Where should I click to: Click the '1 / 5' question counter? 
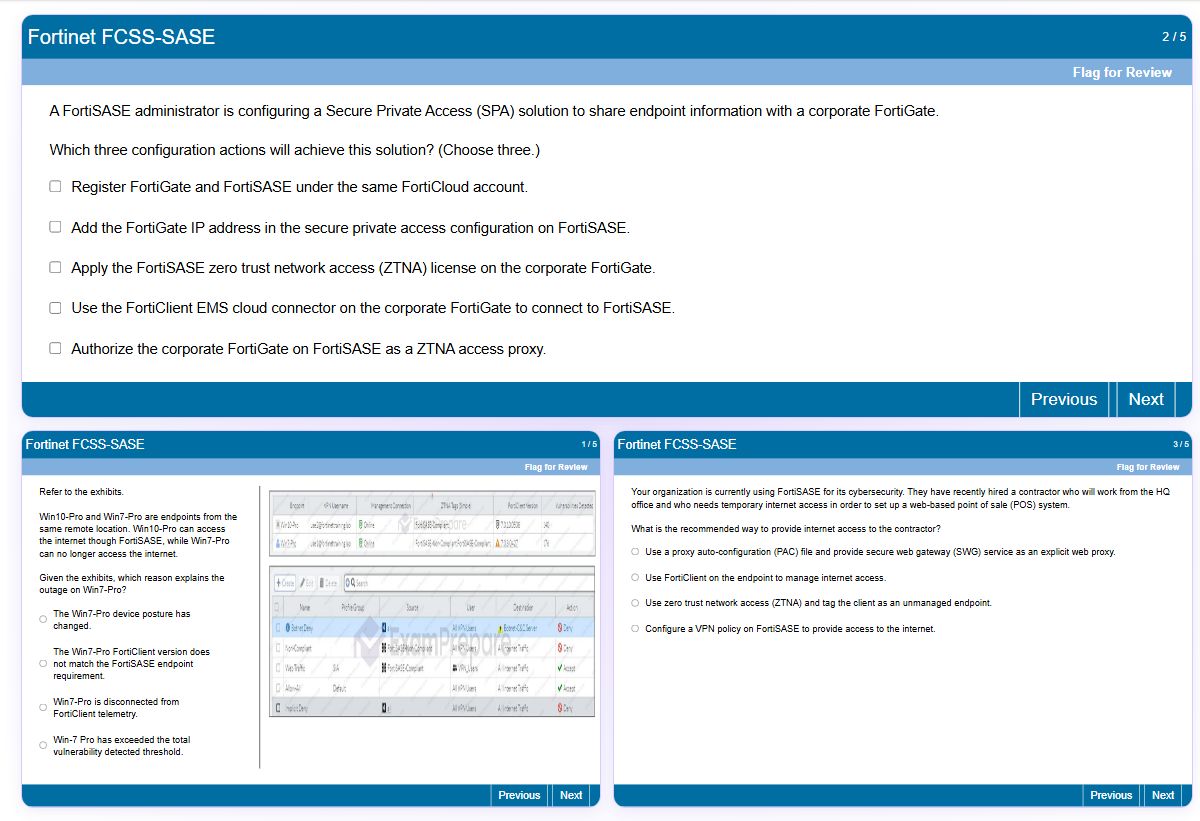point(589,444)
